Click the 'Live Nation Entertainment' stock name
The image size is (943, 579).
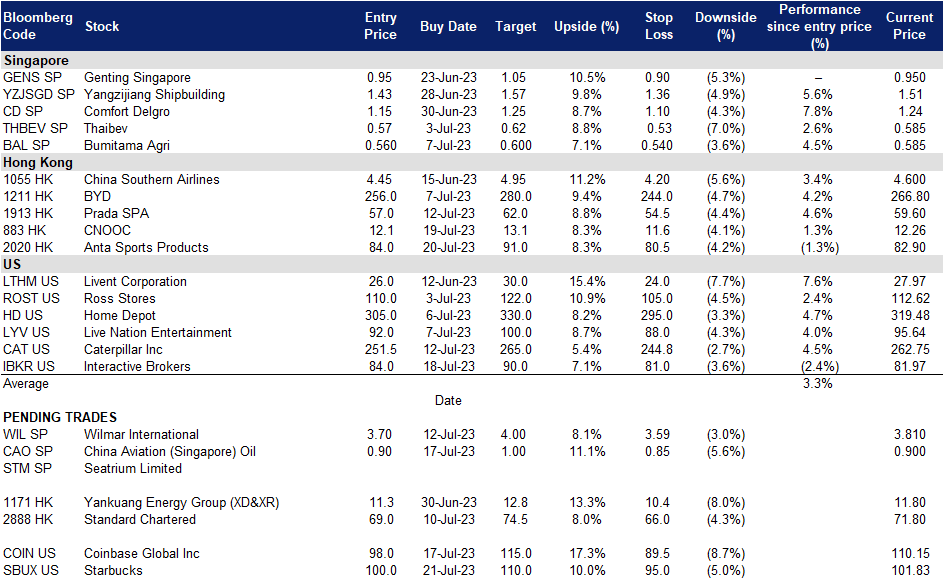tap(158, 332)
